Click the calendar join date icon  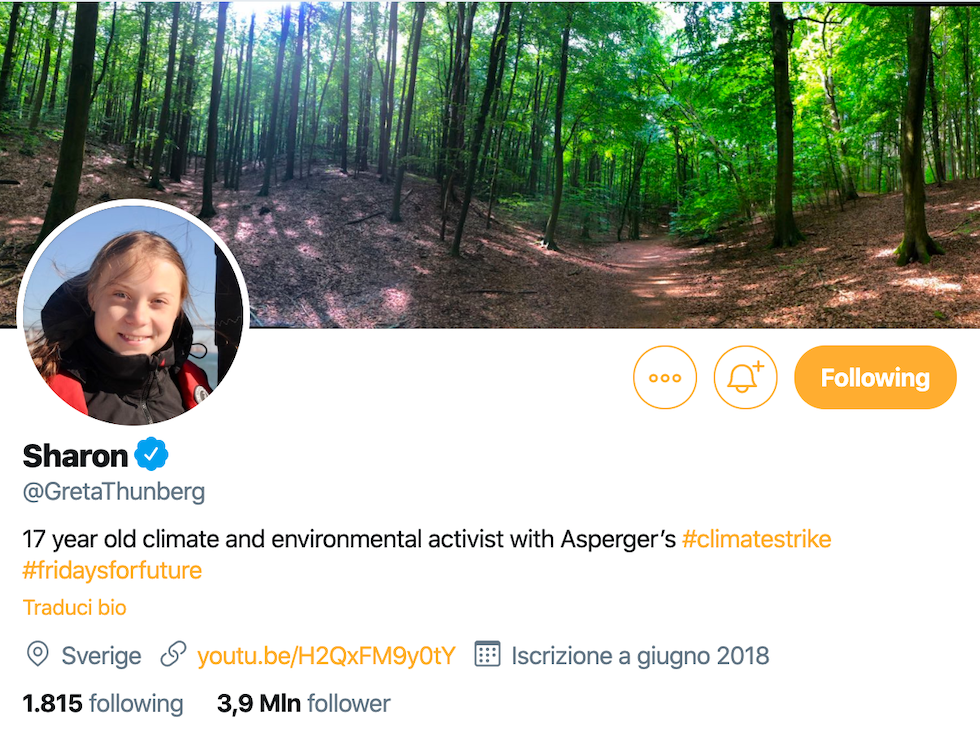point(487,655)
